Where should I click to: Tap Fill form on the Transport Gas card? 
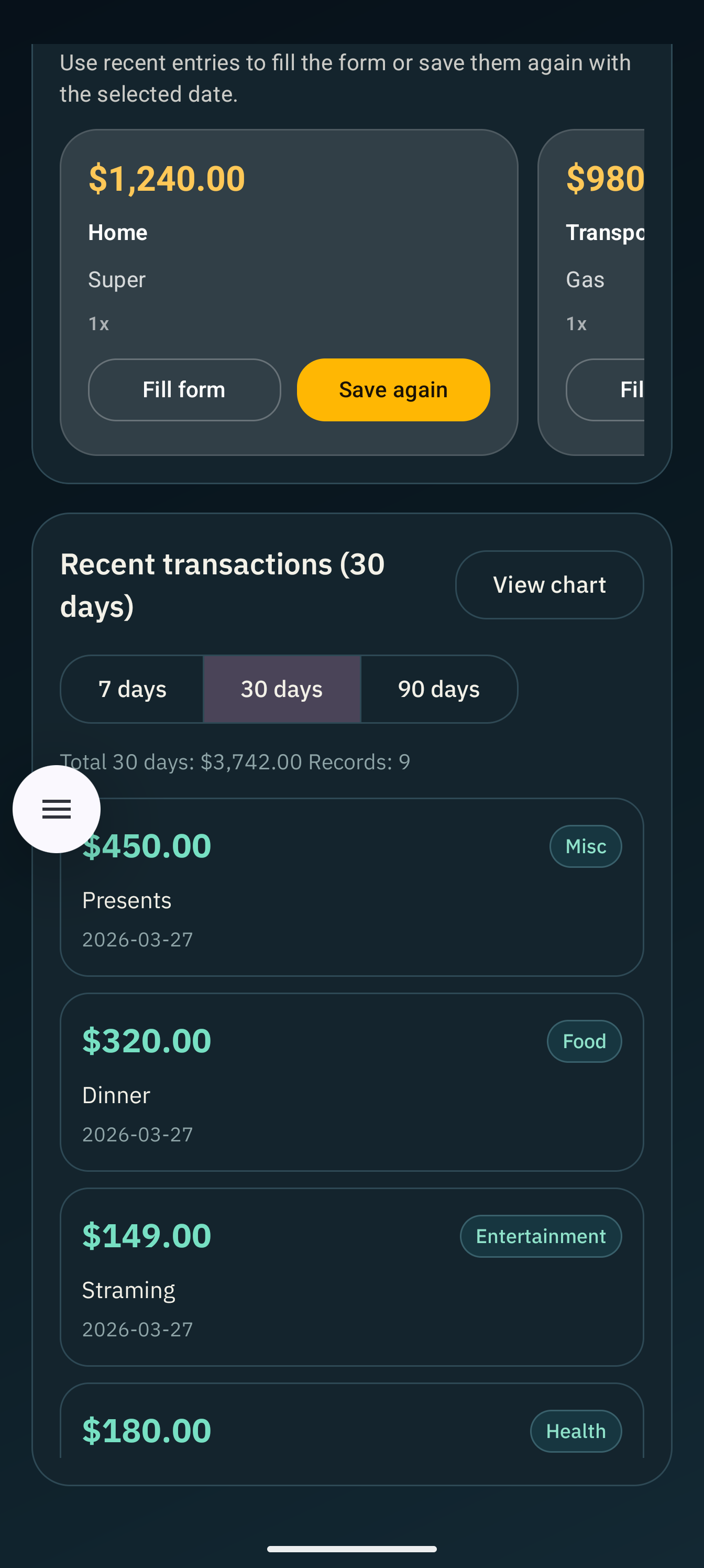[605, 389]
